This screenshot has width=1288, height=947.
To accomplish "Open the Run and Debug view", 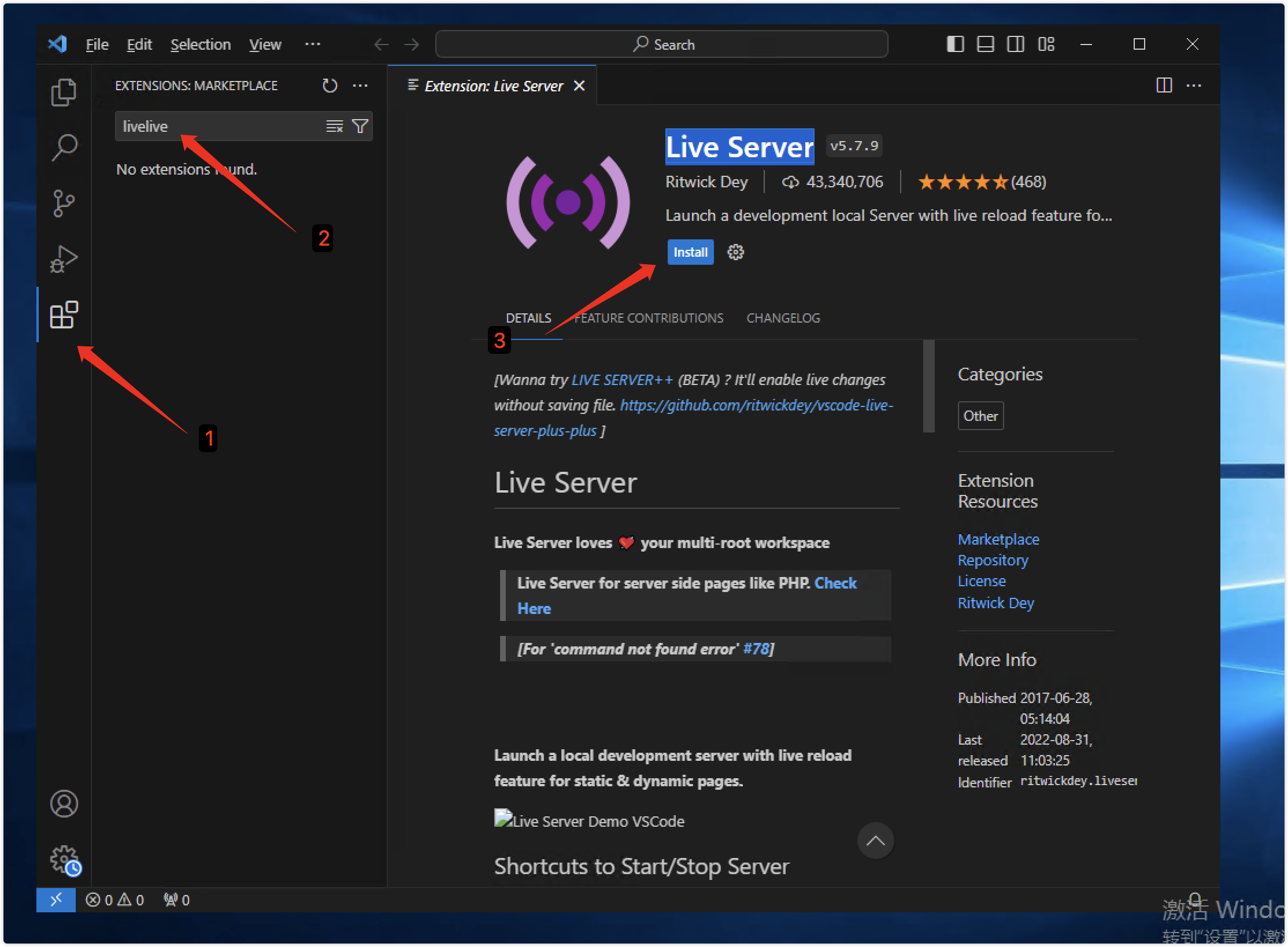I will pyautogui.click(x=64, y=259).
